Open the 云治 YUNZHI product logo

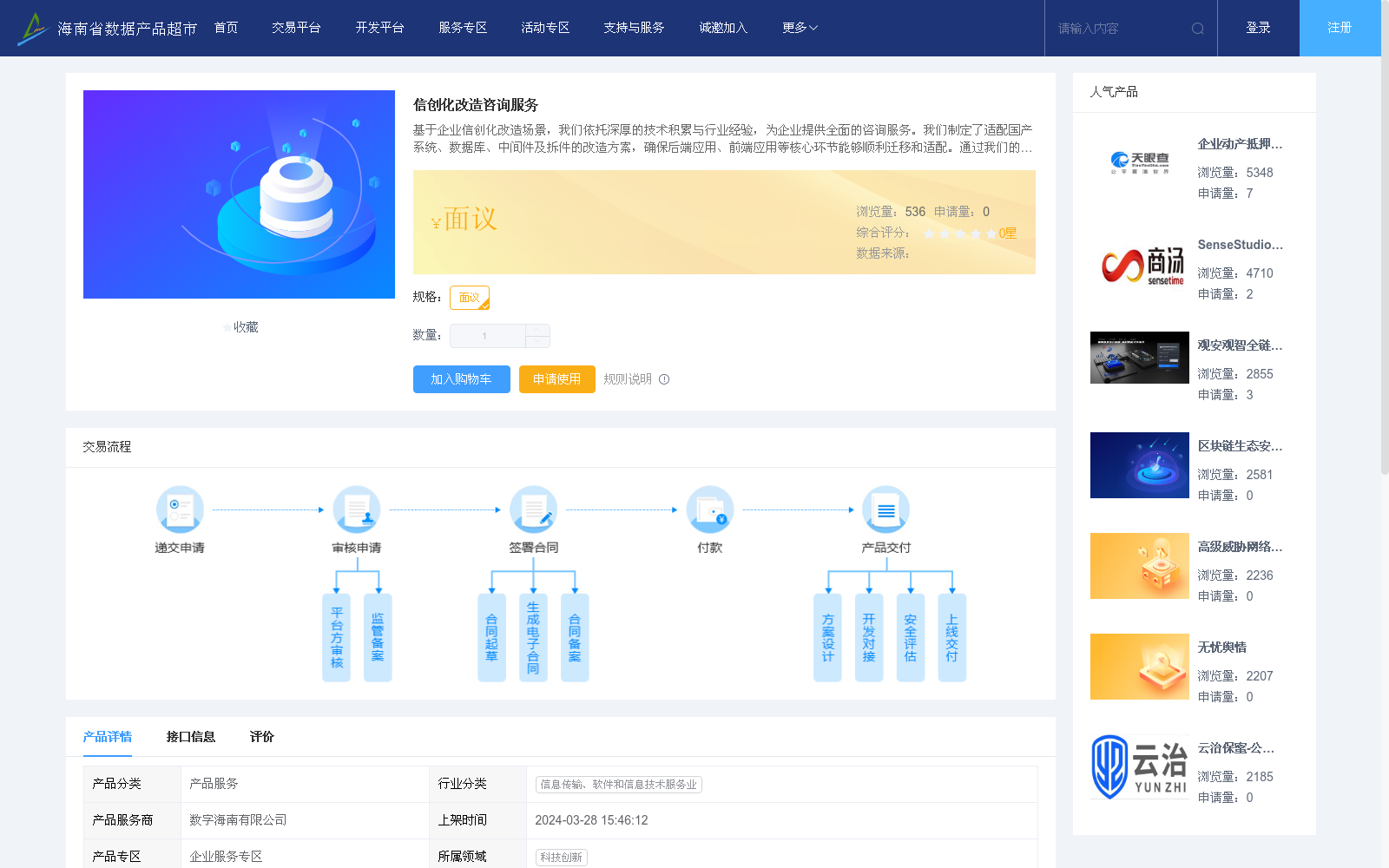[1140, 767]
